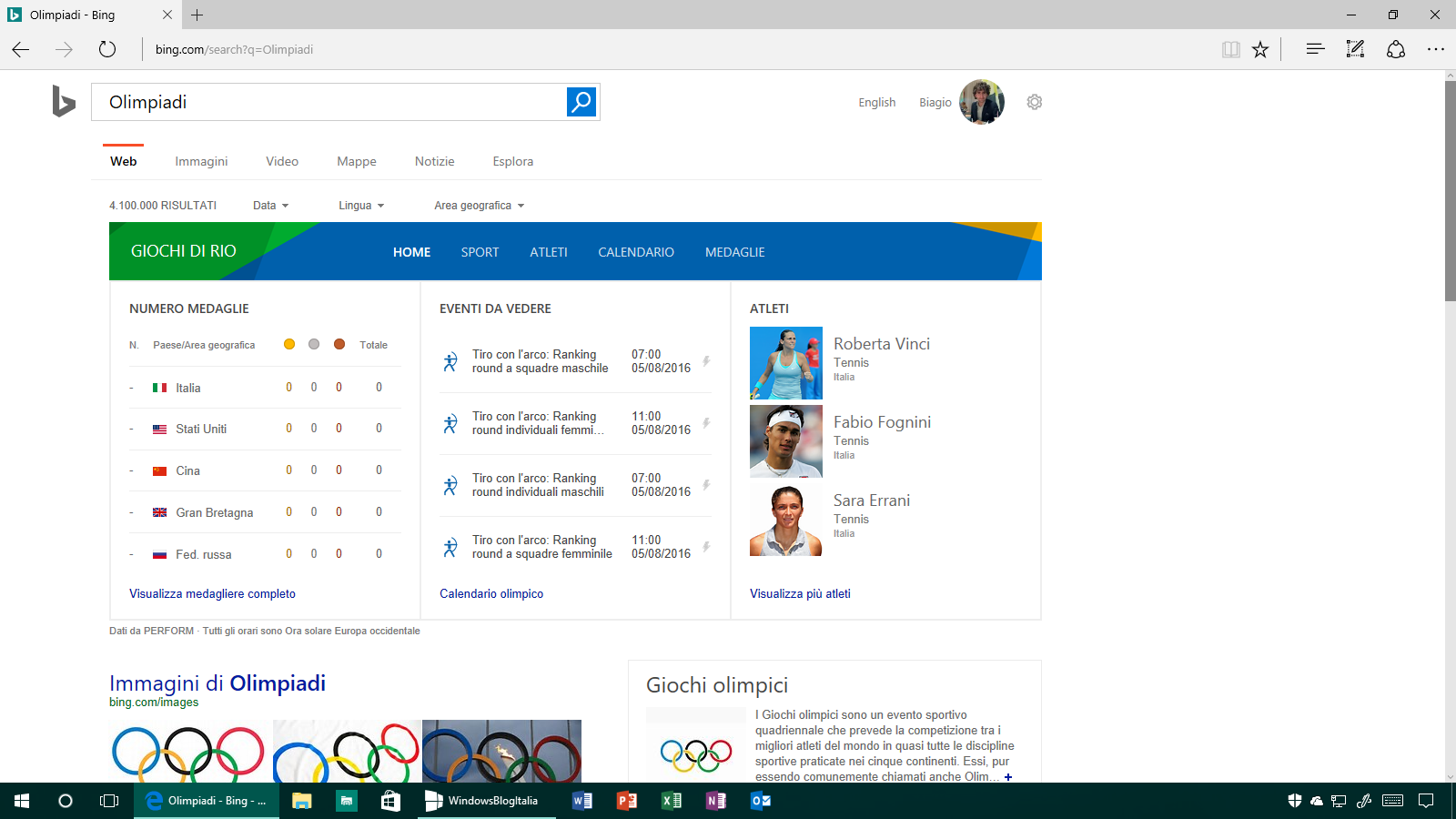Click the blue Bing search magnifier button
Image resolution: width=1456 pixels, height=819 pixels.
(x=581, y=102)
